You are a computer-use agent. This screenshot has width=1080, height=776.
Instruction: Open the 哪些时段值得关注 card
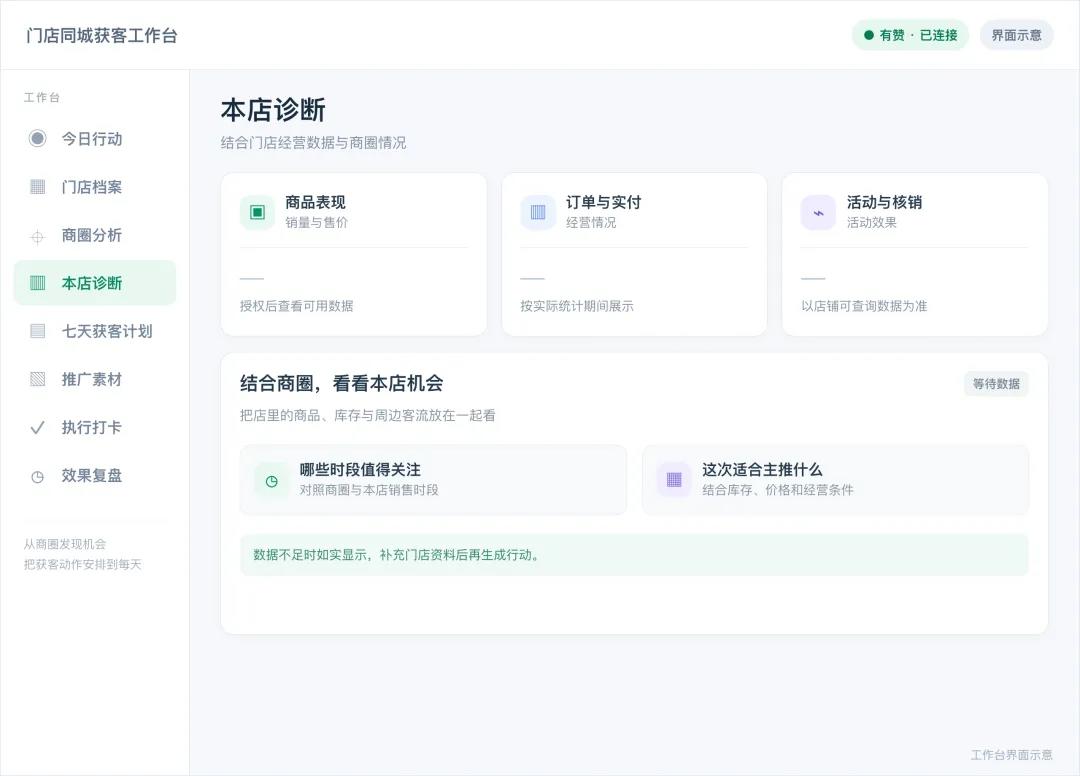click(x=433, y=480)
